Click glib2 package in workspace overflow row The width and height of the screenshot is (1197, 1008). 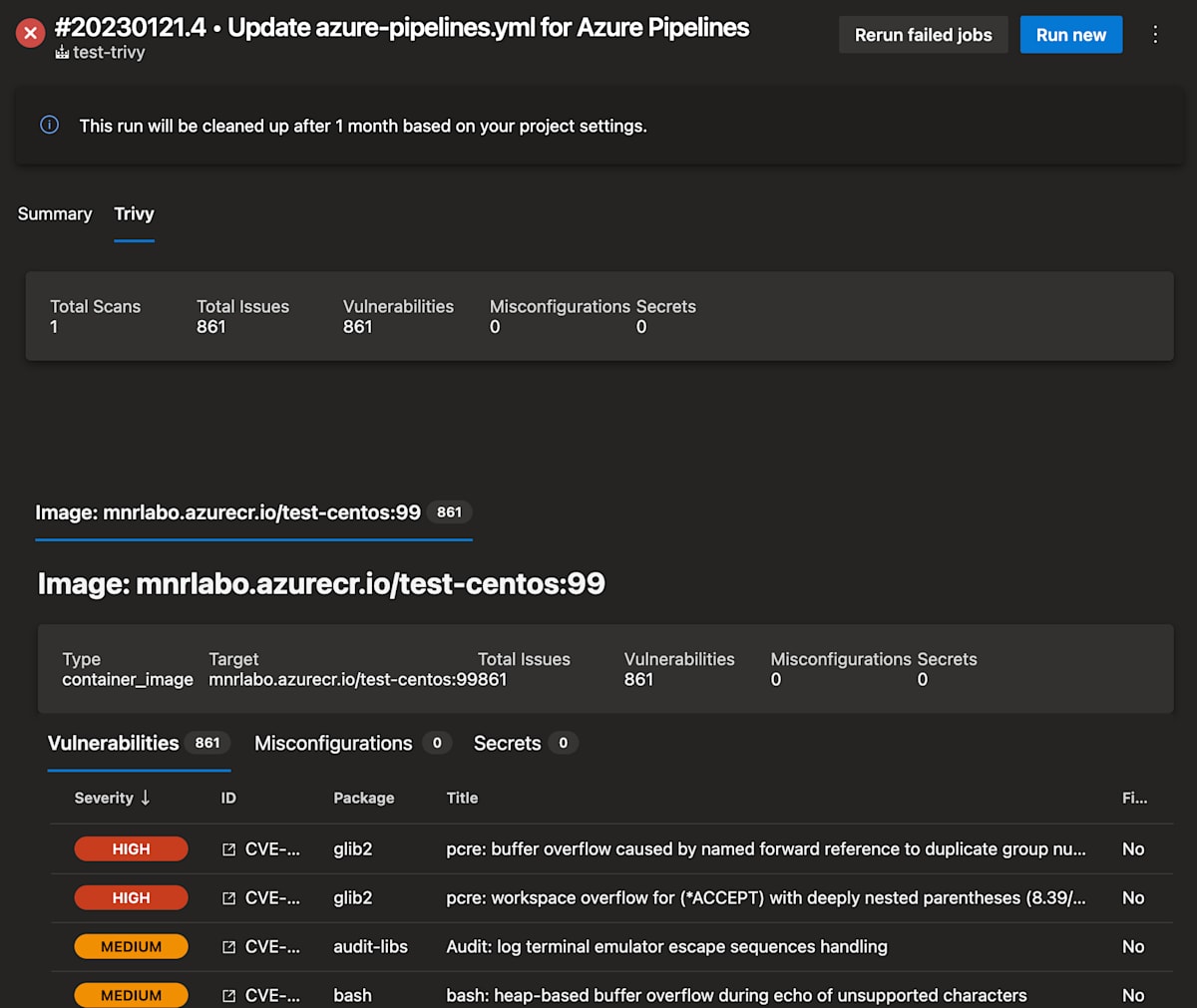click(x=353, y=898)
